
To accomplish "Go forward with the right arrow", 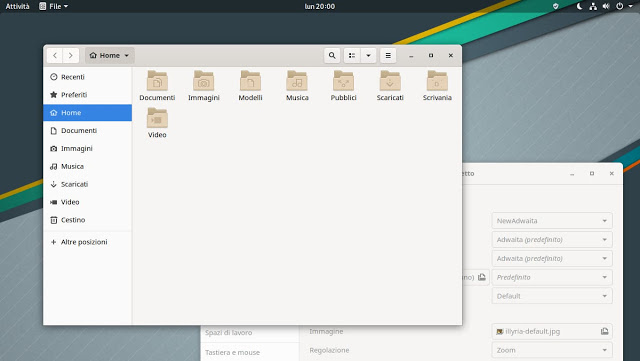I will [71, 56].
